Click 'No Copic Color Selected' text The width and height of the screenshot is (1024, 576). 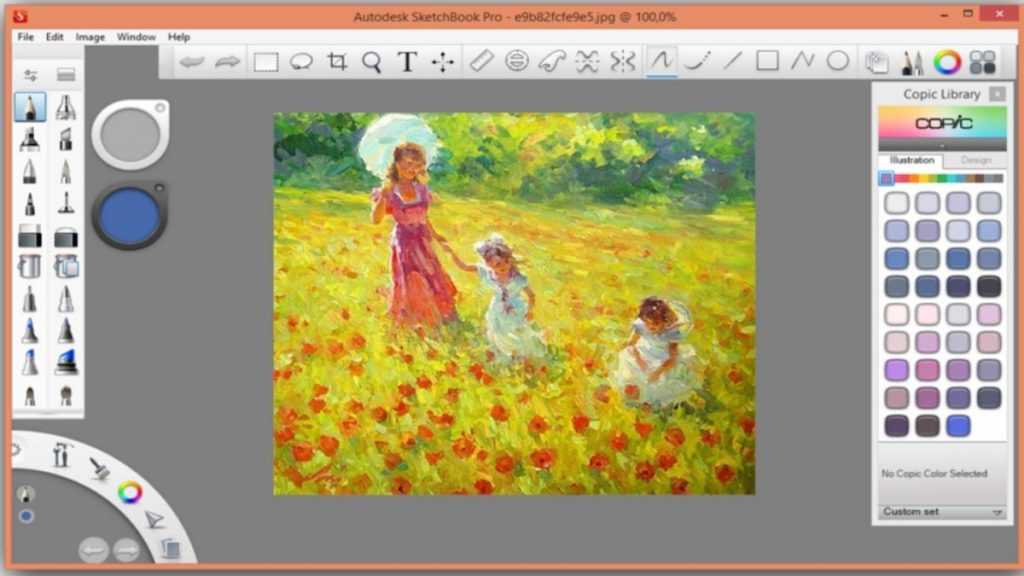pyautogui.click(x=935, y=473)
